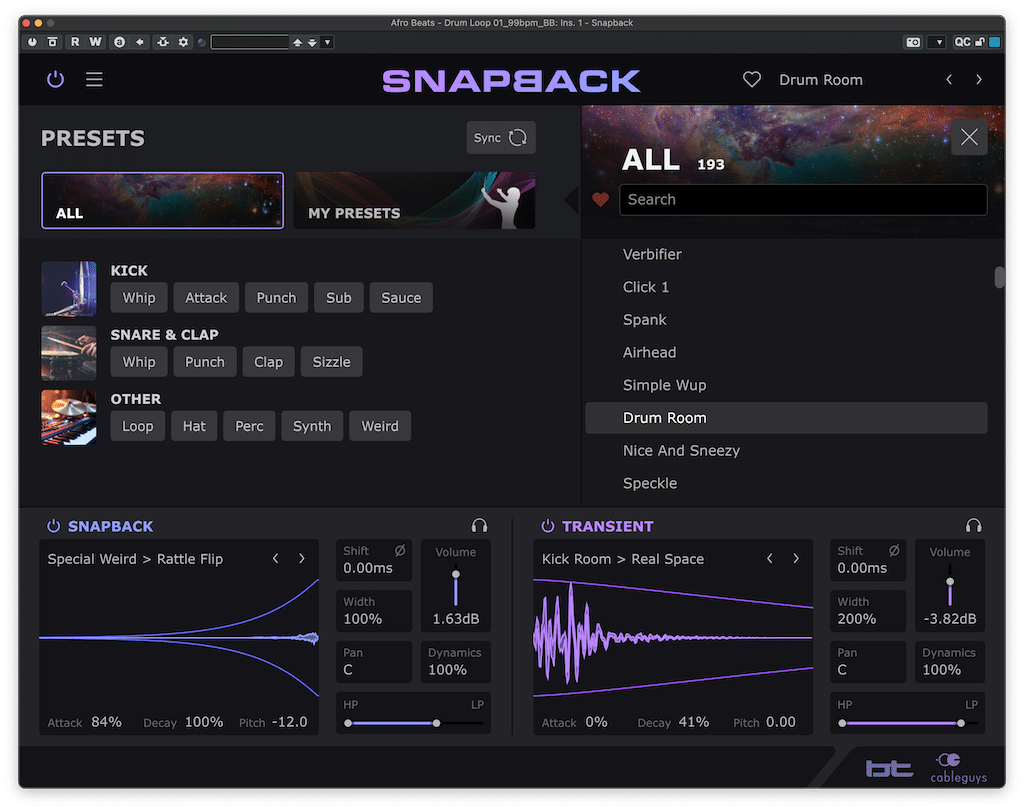Open the hamburger menu
Screen dimensions: 1024x810
coord(94,80)
